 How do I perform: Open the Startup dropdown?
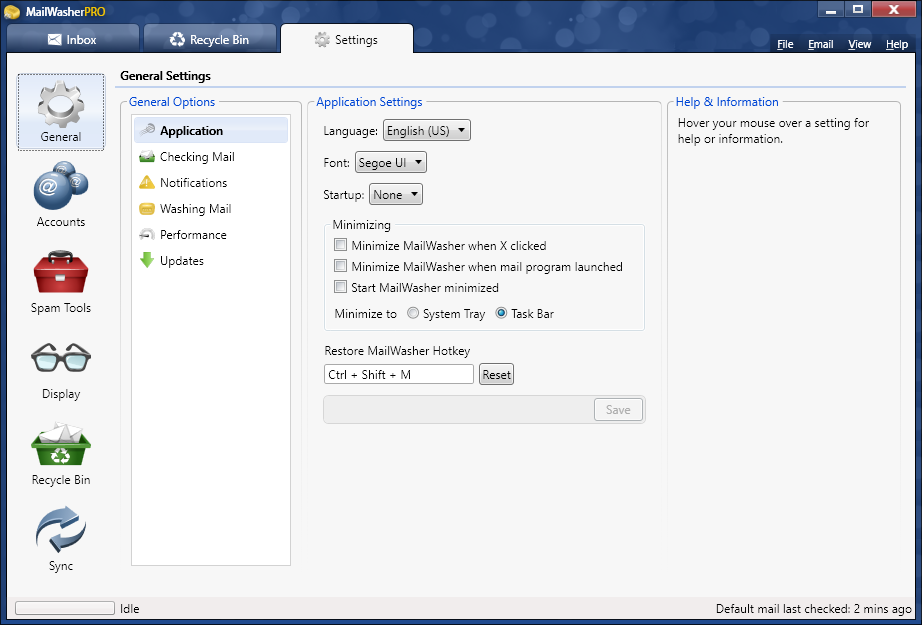coord(395,195)
